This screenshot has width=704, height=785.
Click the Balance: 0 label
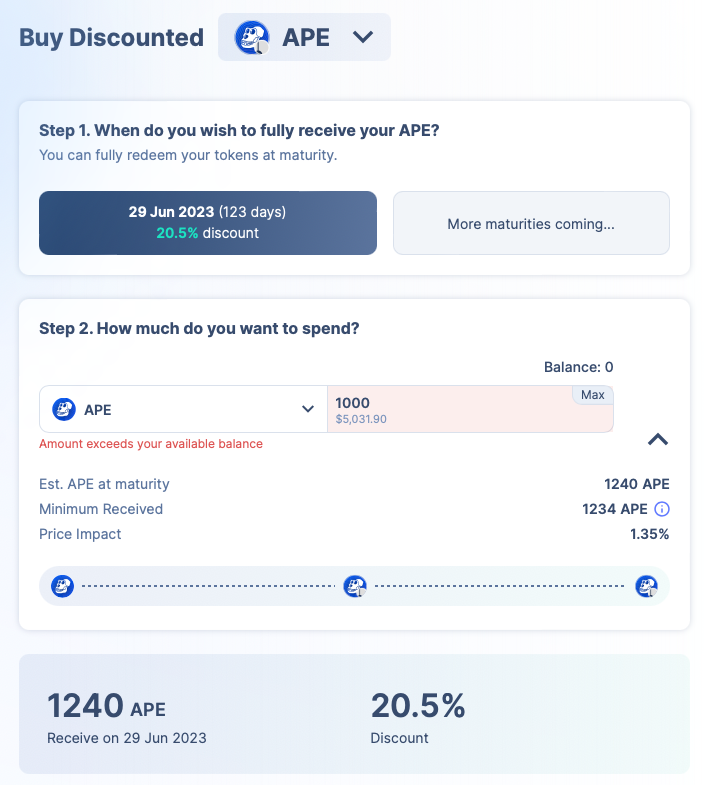(578, 367)
